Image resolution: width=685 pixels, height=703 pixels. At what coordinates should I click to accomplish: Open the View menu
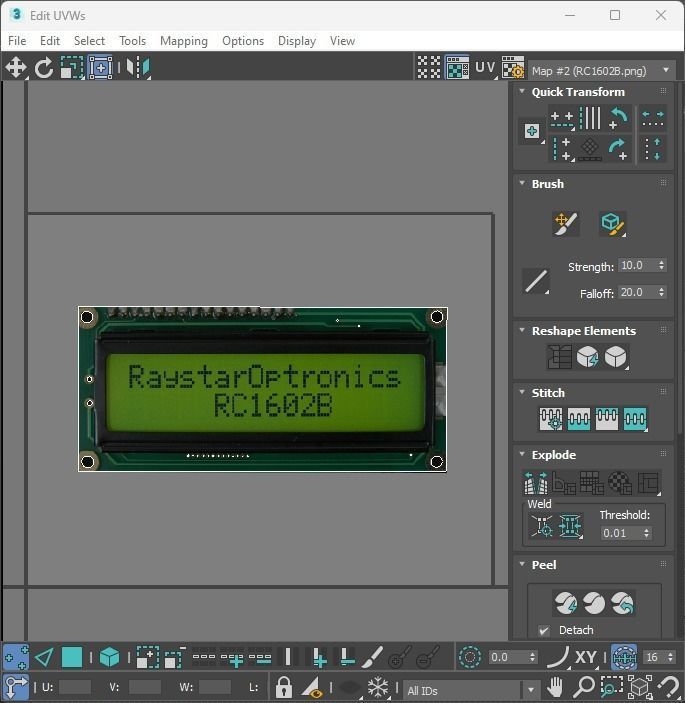(342, 41)
